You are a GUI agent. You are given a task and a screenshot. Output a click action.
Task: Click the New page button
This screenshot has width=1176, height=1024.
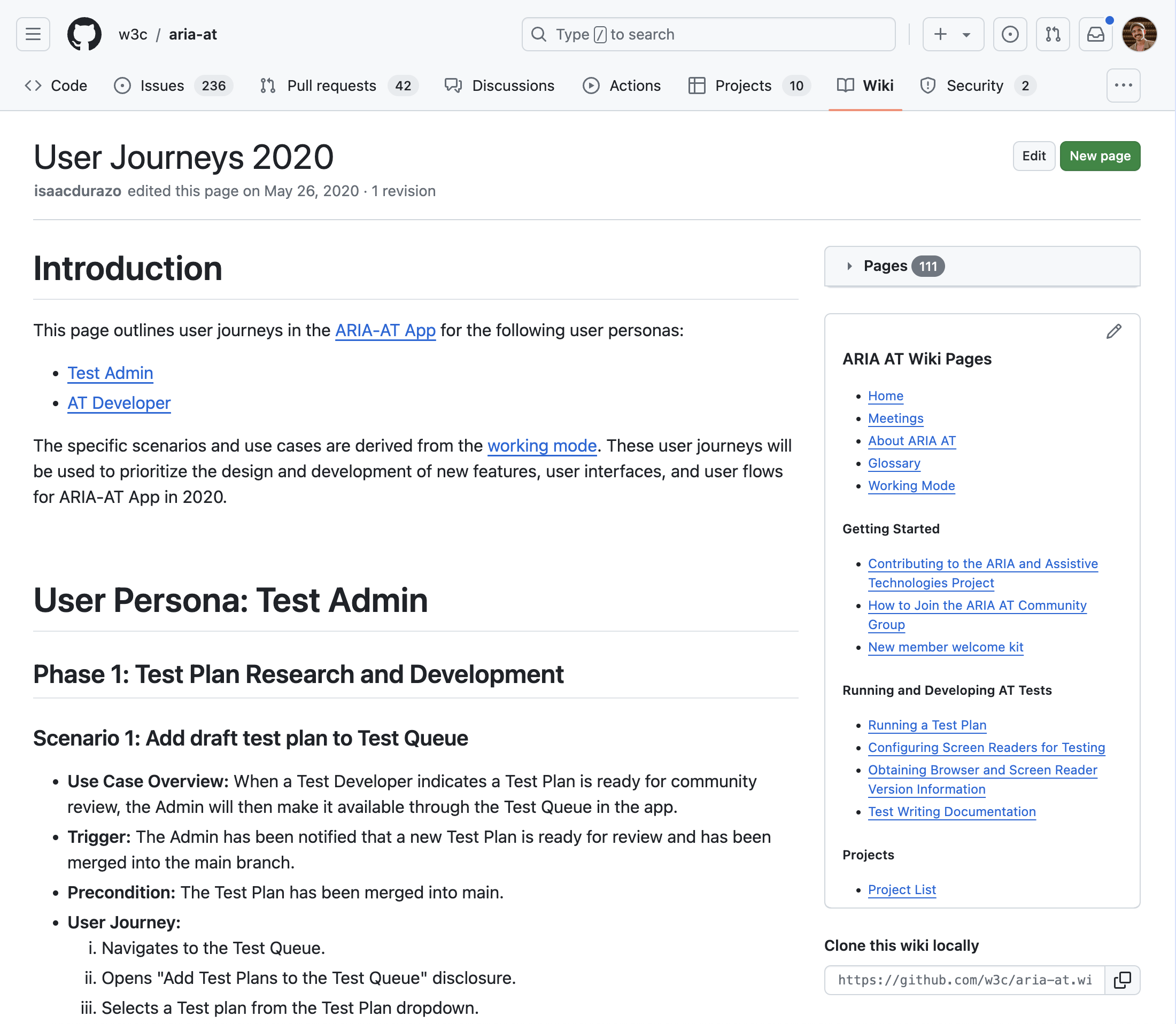pos(1100,156)
